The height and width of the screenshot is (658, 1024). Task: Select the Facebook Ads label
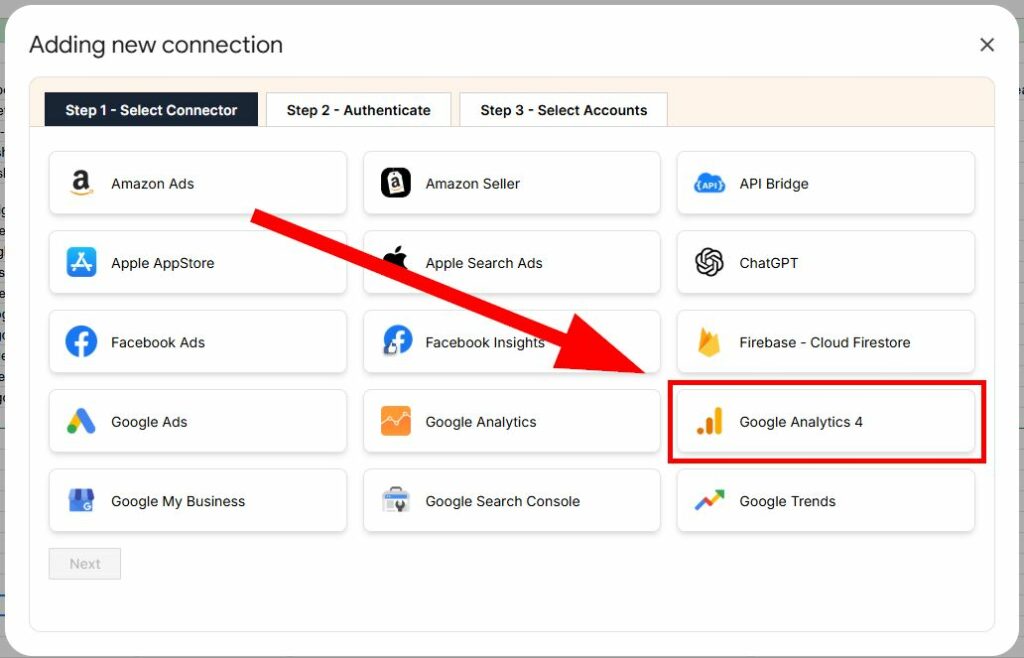tap(158, 342)
